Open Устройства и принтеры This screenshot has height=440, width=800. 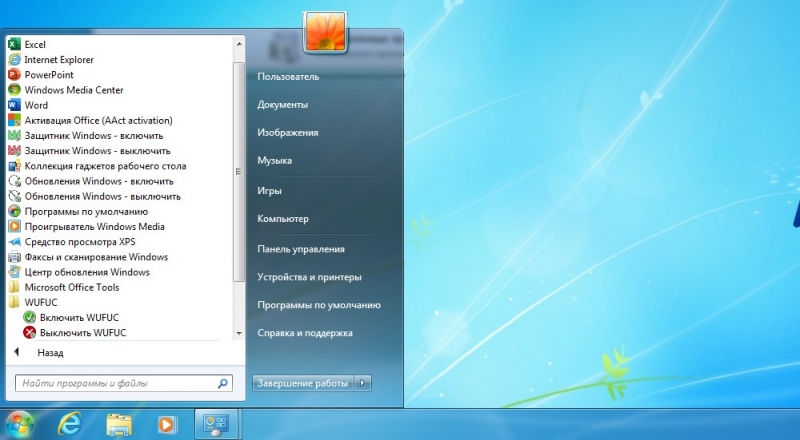(309, 277)
